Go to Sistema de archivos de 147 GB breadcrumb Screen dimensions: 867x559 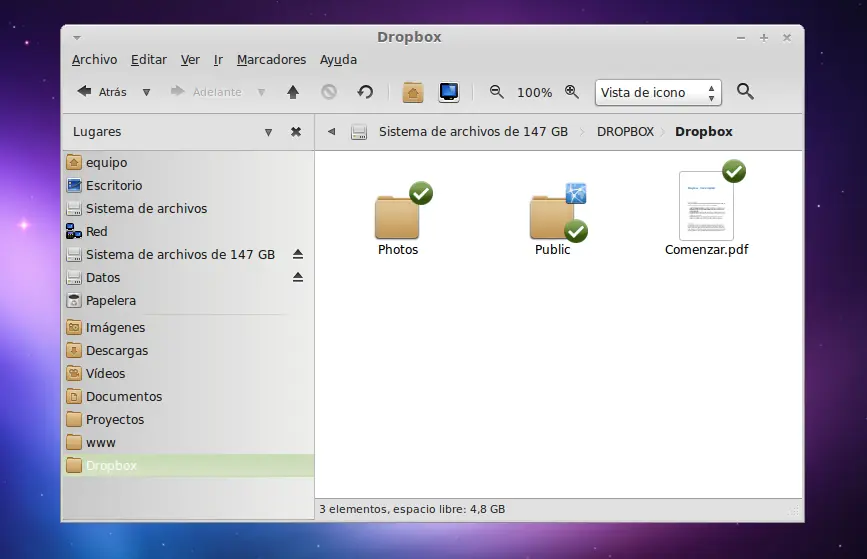point(473,132)
